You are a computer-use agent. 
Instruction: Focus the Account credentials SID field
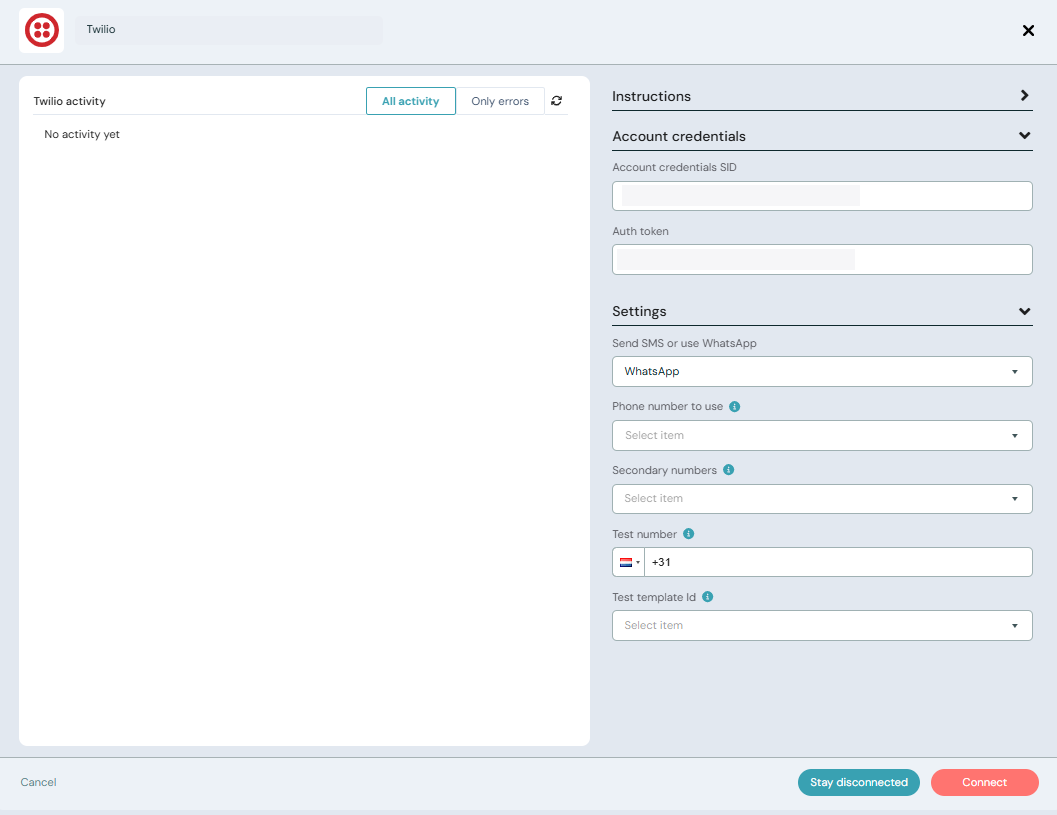[822, 196]
